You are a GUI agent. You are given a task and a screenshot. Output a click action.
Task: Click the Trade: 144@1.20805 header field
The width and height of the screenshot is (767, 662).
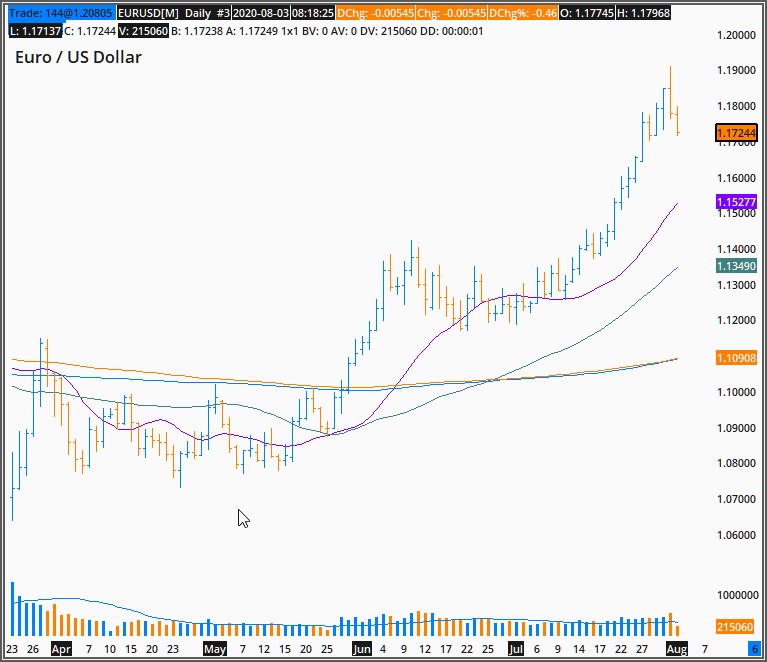61,13
